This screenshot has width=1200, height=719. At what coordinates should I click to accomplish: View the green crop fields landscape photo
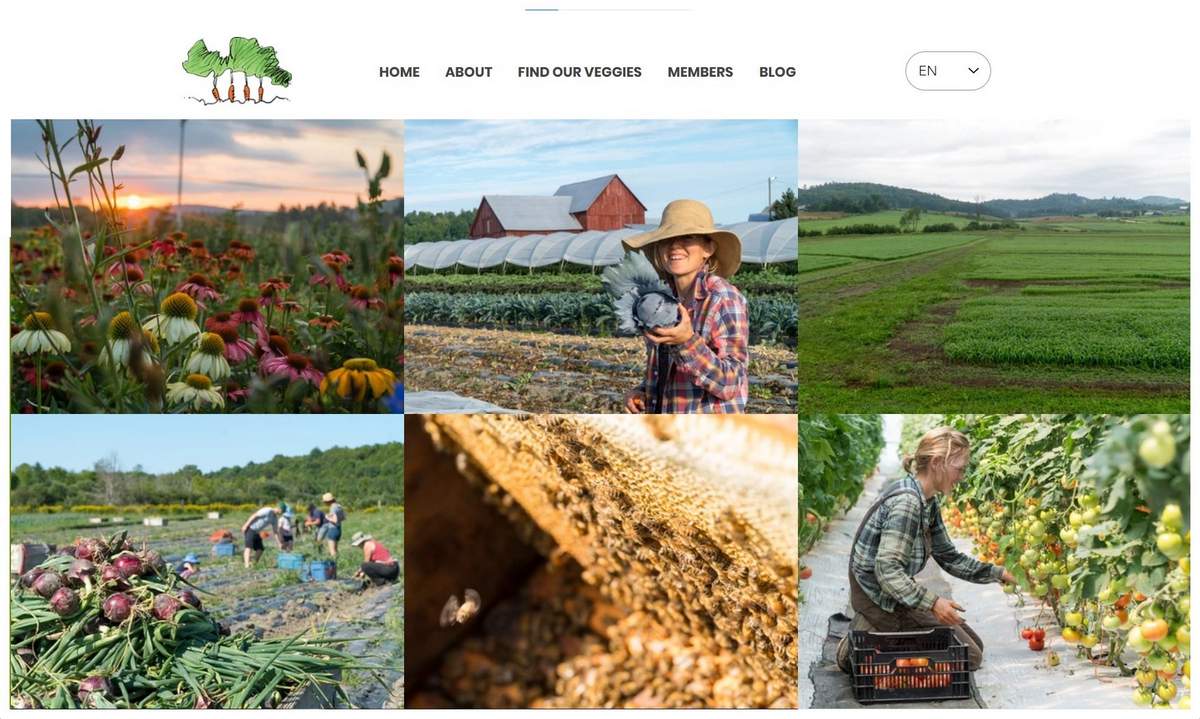[x=994, y=267]
